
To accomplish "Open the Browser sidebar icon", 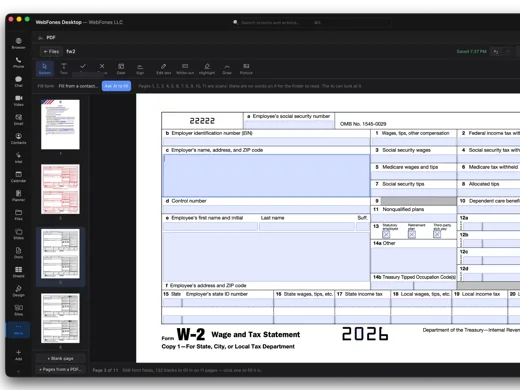I will pyautogui.click(x=18, y=43).
